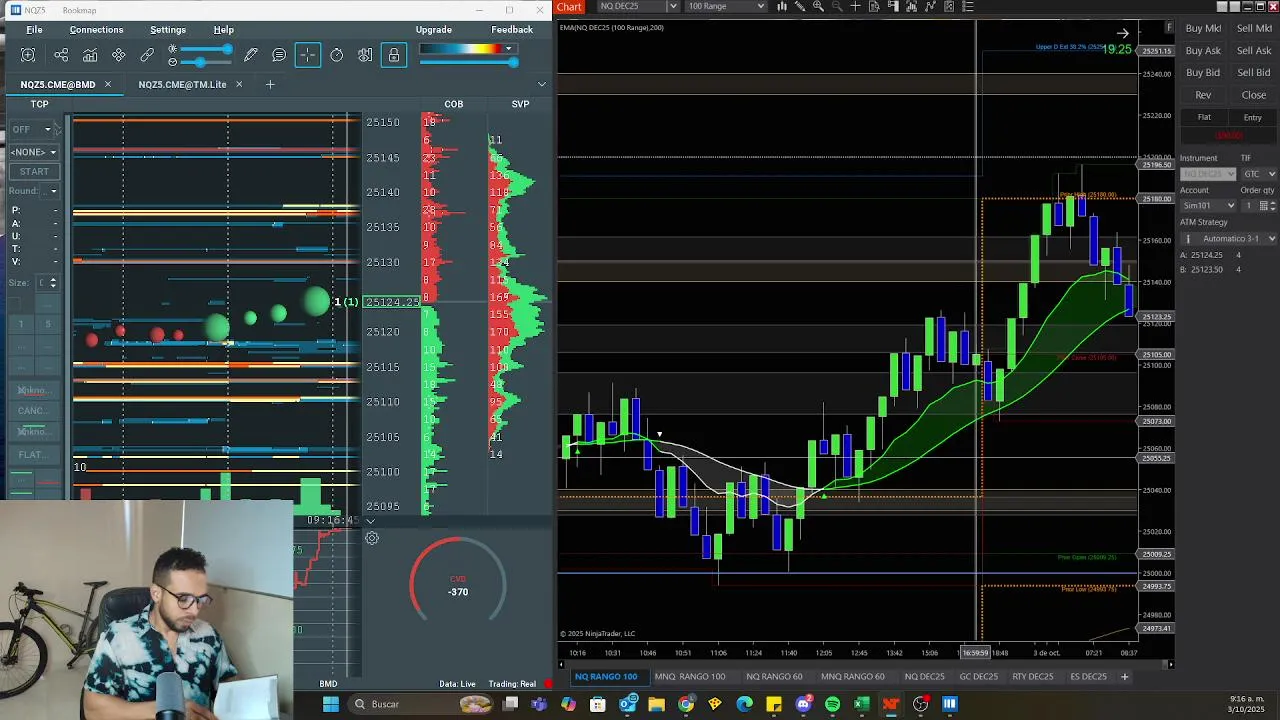Click the chart properties list icon in NinjaTrader
Screen dimensions: 1280x720
tap(968, 7)
